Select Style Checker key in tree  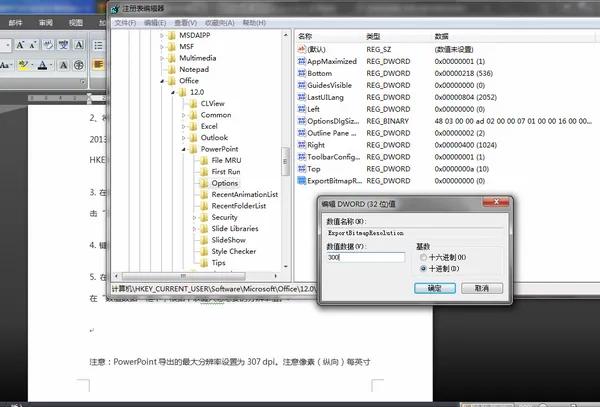pyautogui.click(x=233, y=251)
